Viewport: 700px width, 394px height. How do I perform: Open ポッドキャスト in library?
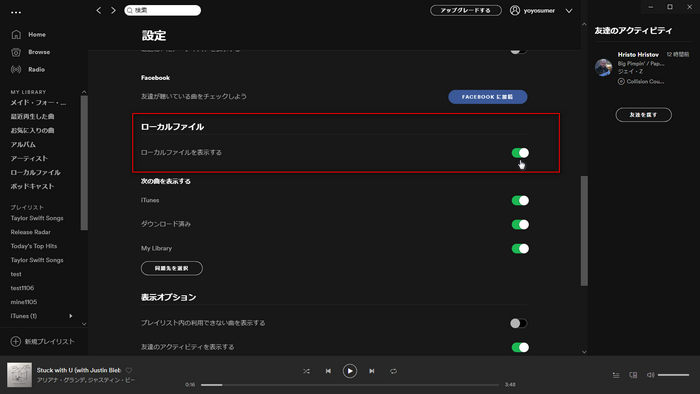click(32, 186)
